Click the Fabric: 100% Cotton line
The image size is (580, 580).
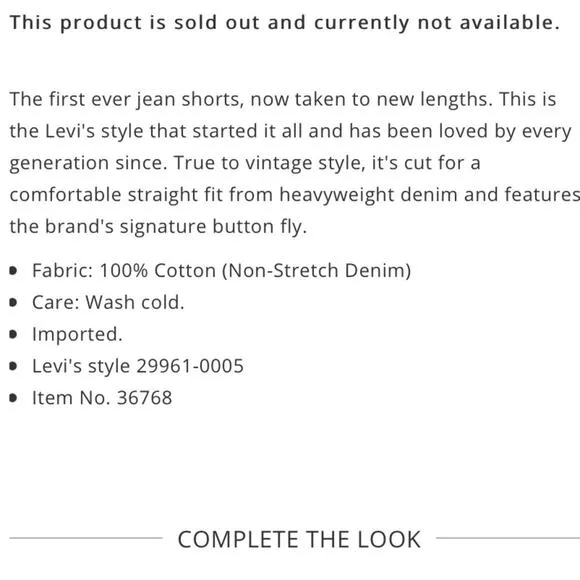[x=221, y=271]
